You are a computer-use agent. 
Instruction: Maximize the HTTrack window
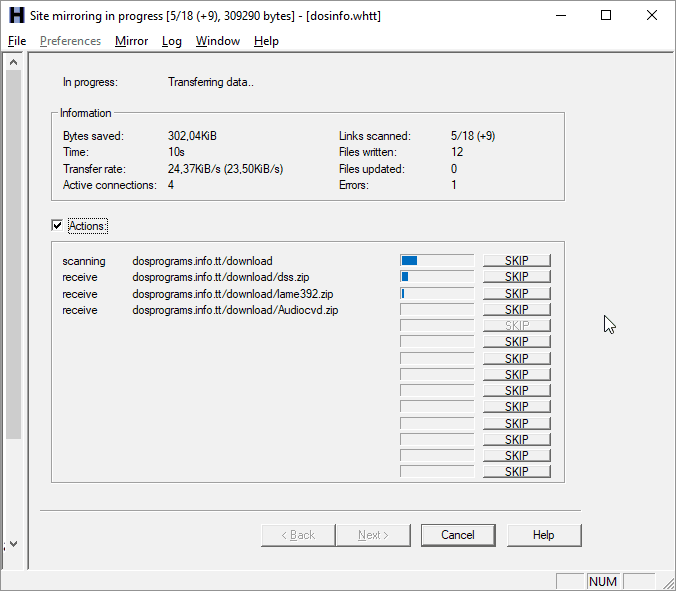(606, 16)
